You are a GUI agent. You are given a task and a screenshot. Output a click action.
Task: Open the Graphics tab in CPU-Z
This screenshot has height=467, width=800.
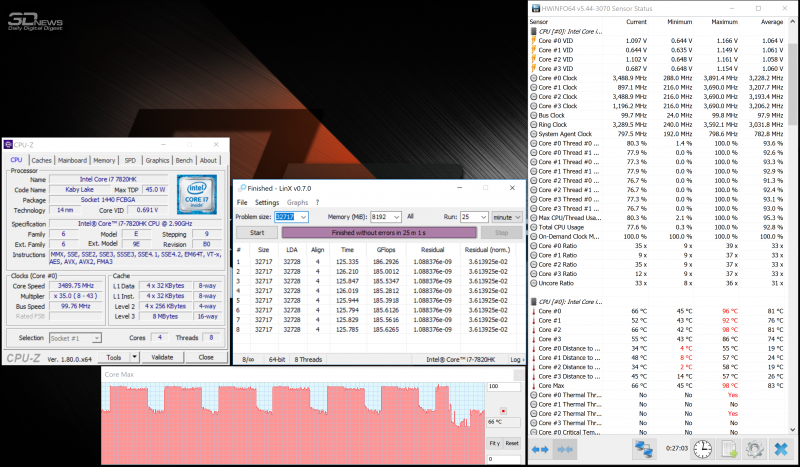tap(157, 160)
